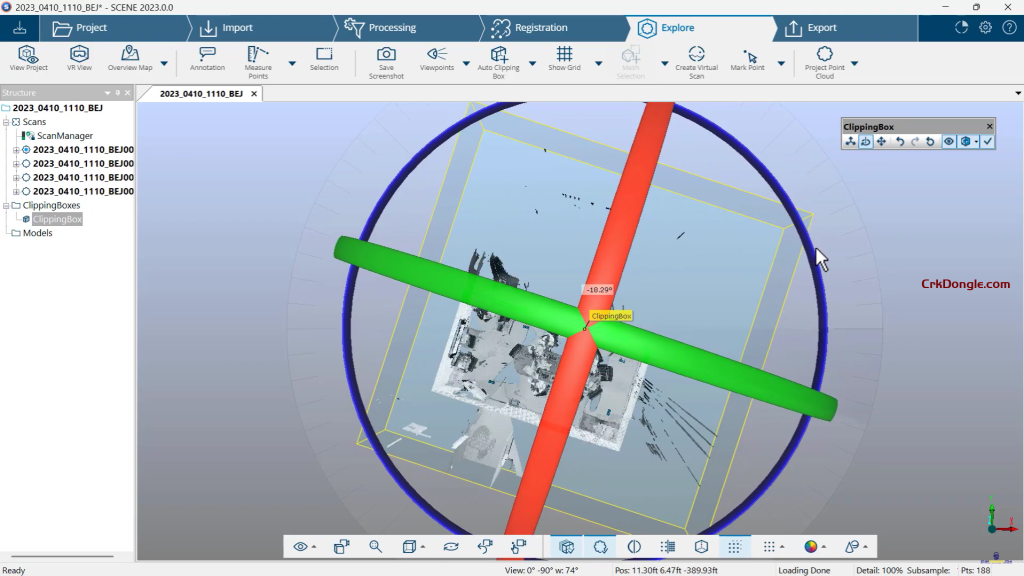This screenshot has width=1024, height=576.
Task: Toggle the Show Grid button
Action: 564,54
